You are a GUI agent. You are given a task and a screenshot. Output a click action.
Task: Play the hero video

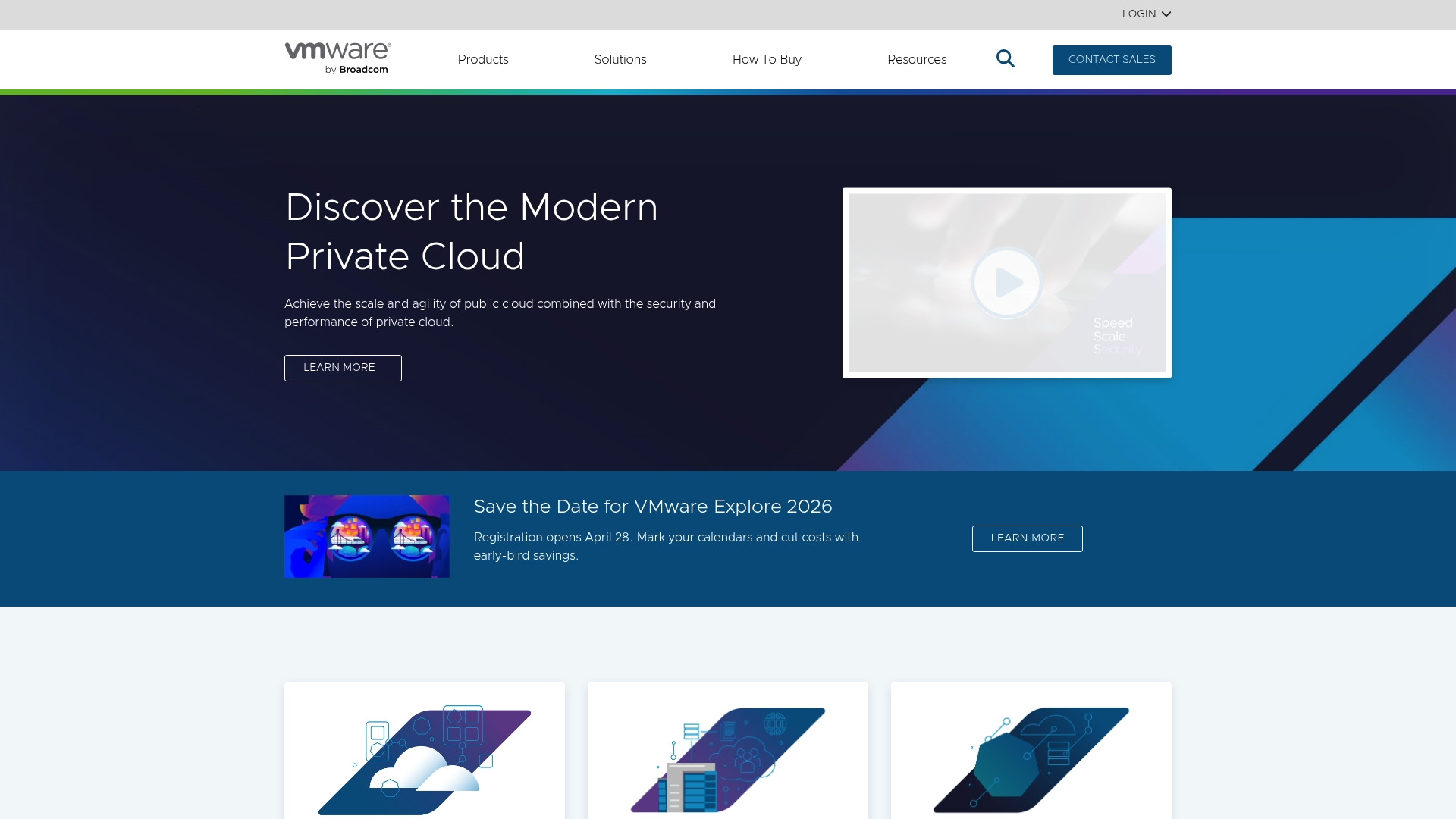click(1006, 283)
